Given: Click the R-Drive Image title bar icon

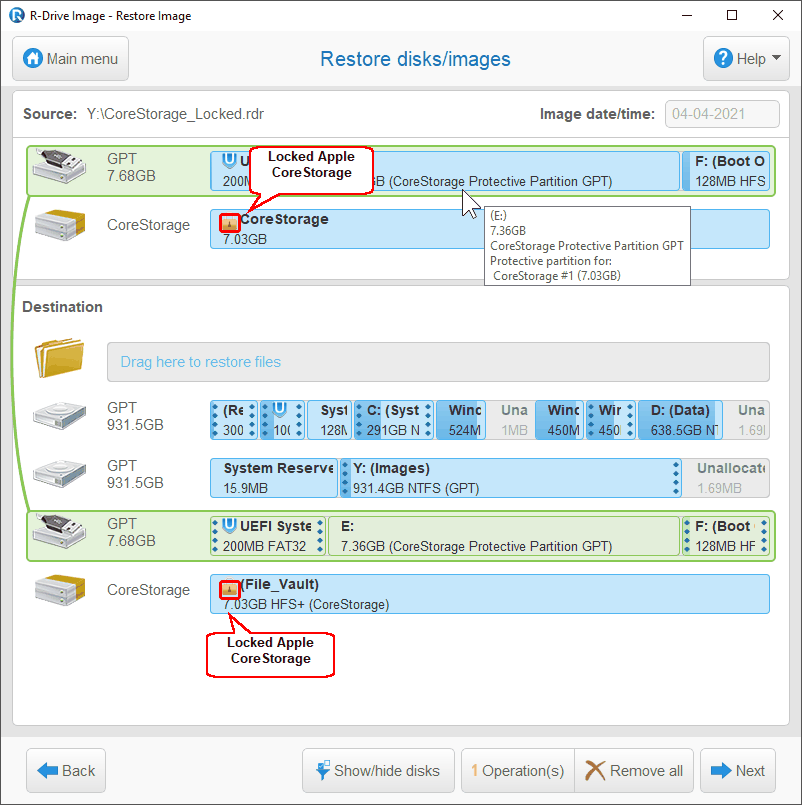Looking at the screenshot, I should pos(17,15).
